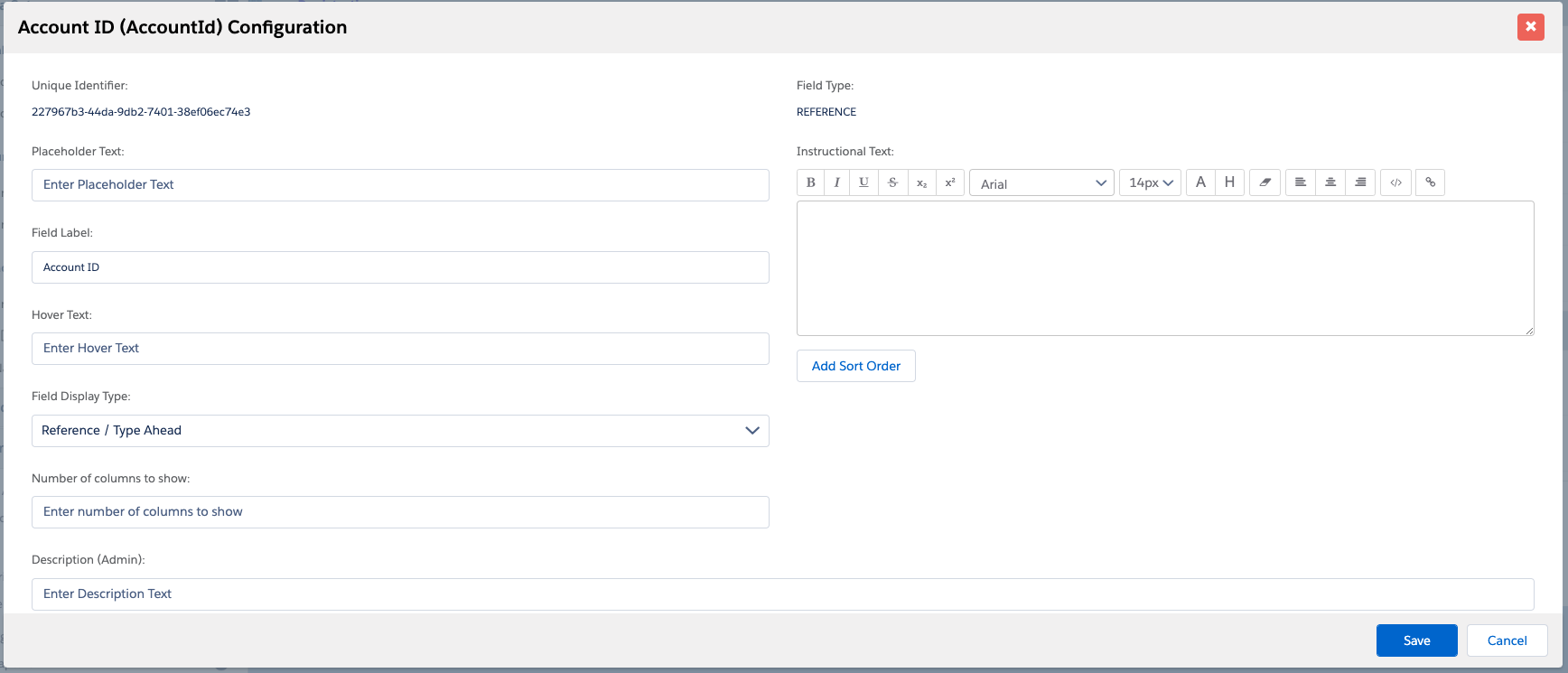The width and height of the screenshot is (1568, 673).
Task: Focus the Hover Text input field
Action: tap(400, 349)
